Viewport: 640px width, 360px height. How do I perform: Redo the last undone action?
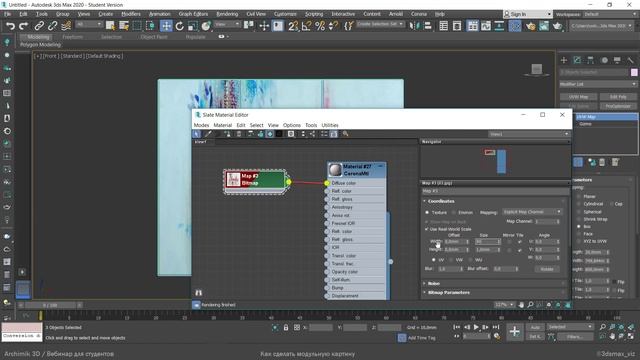point(23,26)
